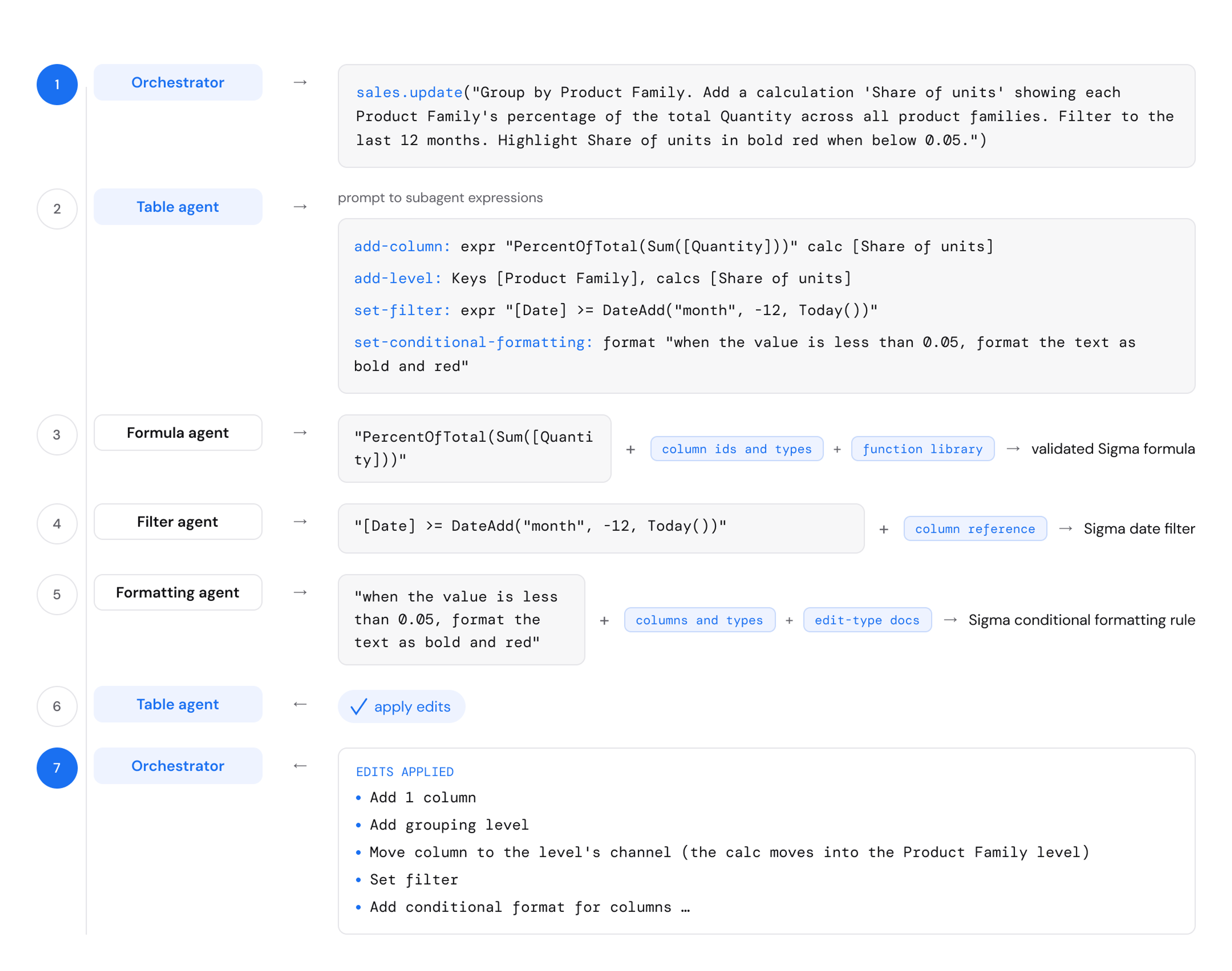Click the 'set-filter:' keyword
The image size is (1232, 971).
click(x=402, y=310)
